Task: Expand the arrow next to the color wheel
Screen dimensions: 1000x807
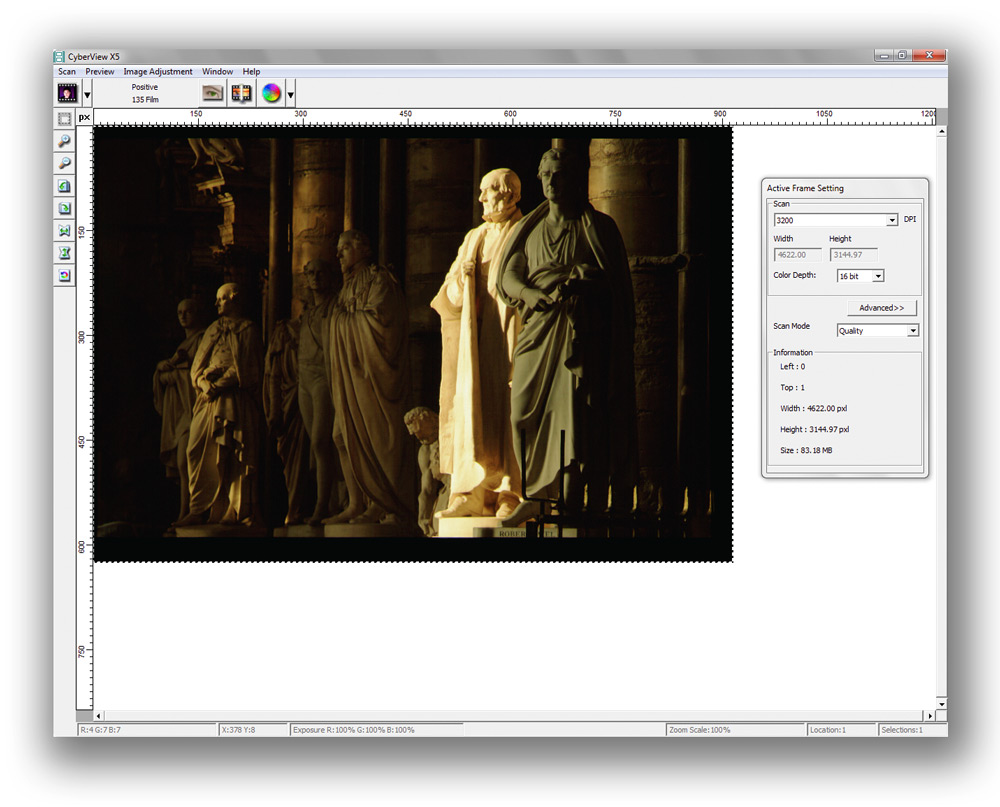Action: [x=290, y=95]
